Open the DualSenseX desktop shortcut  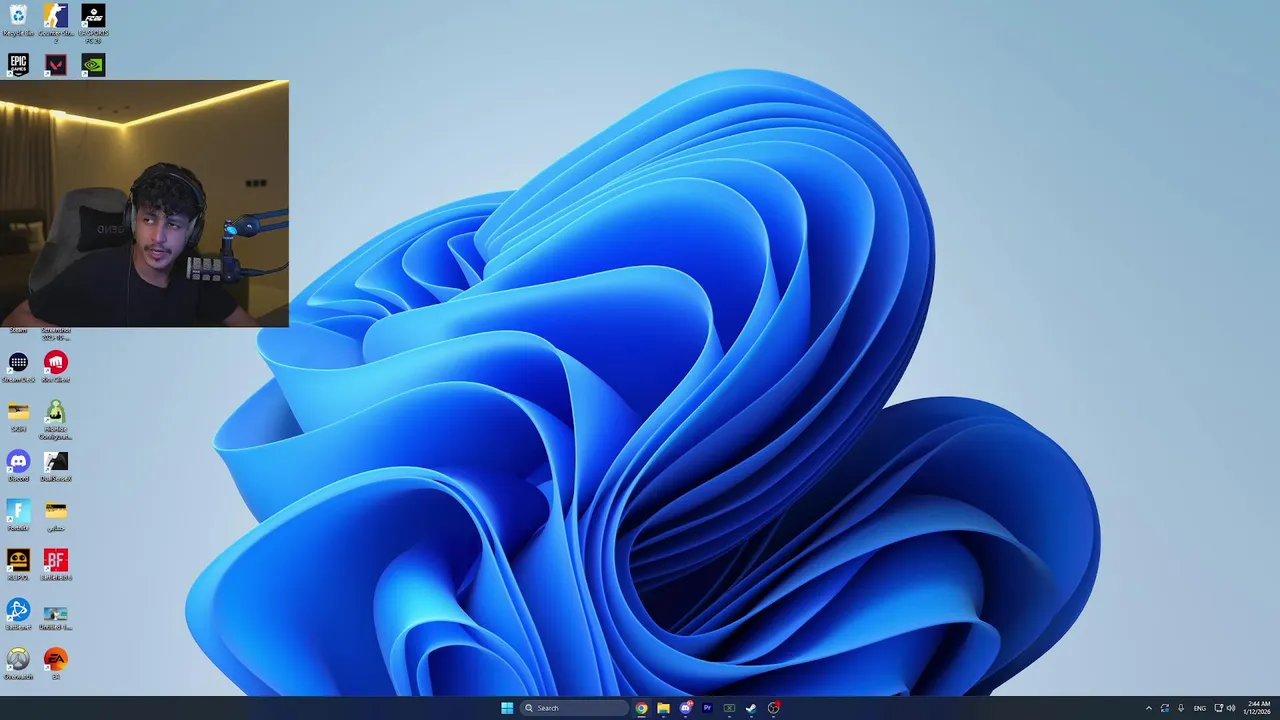click(x=56, y=466)
